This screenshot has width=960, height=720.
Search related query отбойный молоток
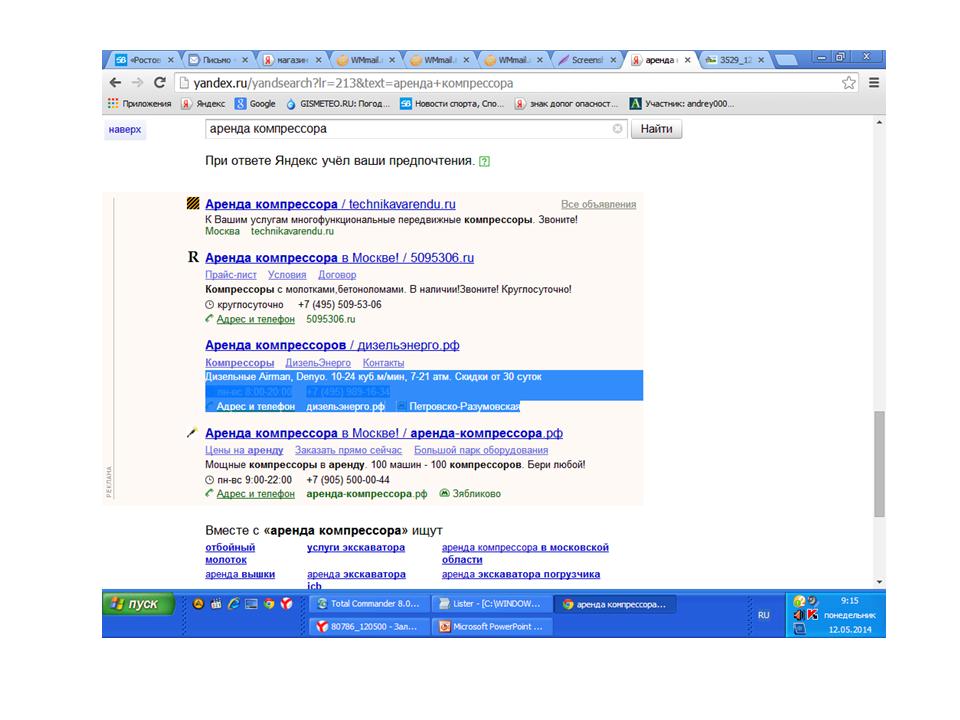point(230,553)
